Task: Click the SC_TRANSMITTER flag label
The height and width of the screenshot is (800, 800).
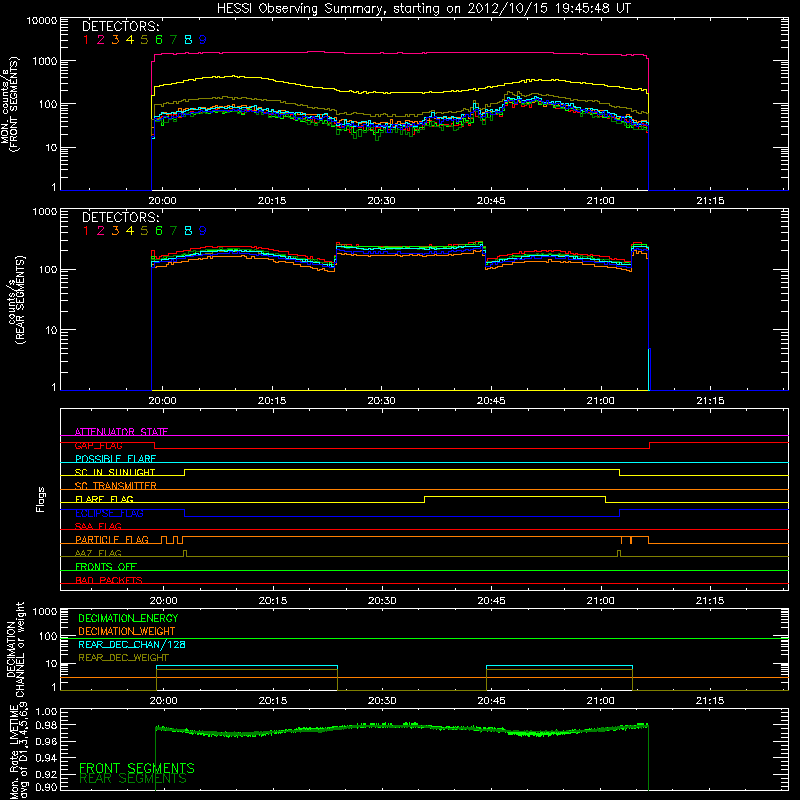Action: tap(116, 486)
